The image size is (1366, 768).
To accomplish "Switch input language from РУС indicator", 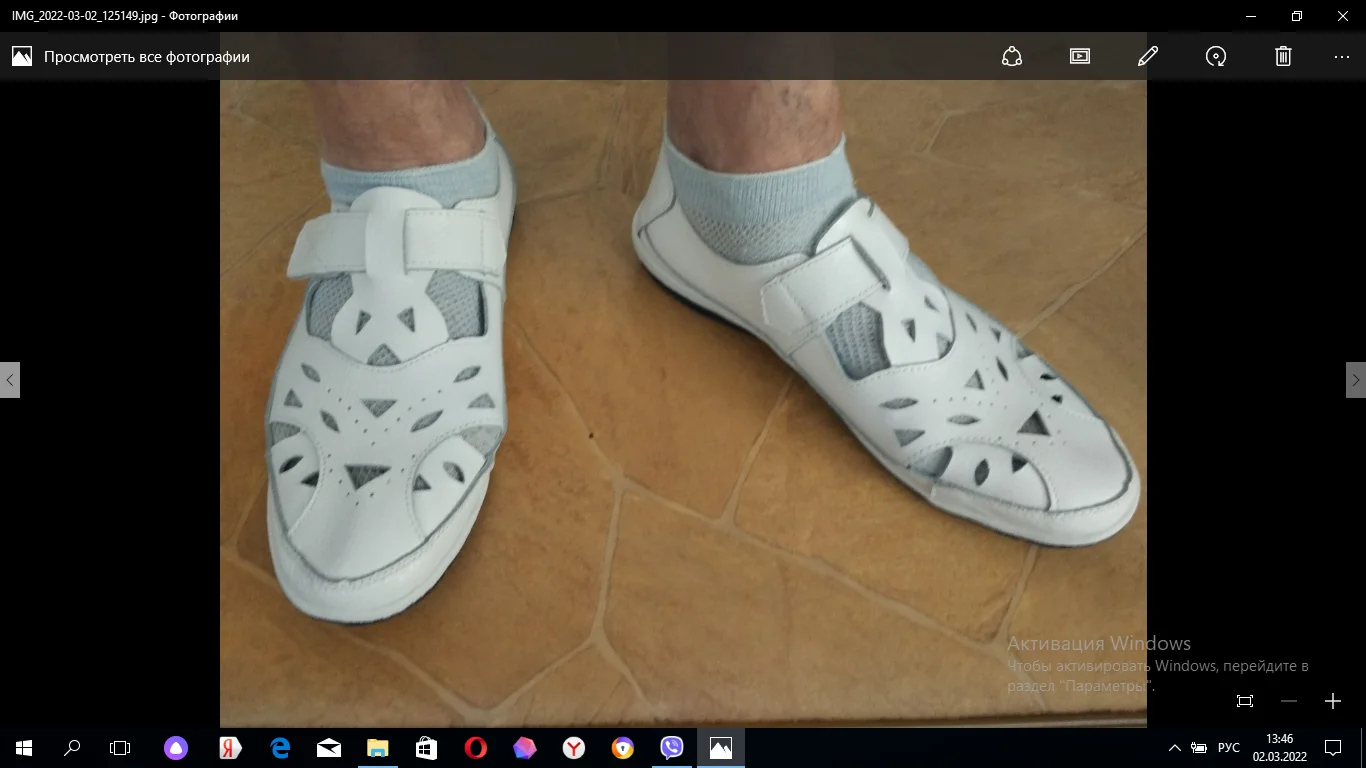I will 1228,748.
